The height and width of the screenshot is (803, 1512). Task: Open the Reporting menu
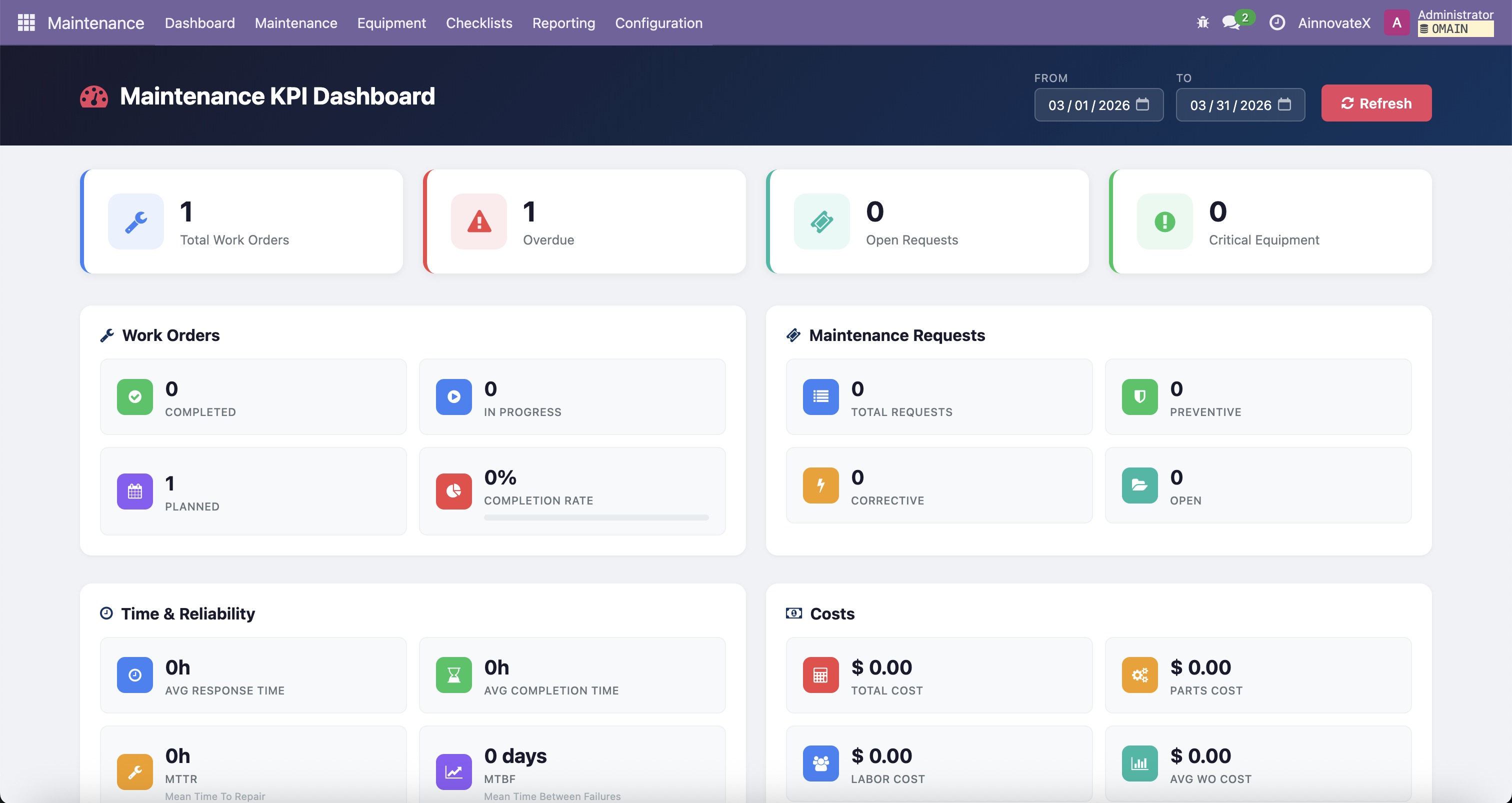tap(563, 23)
